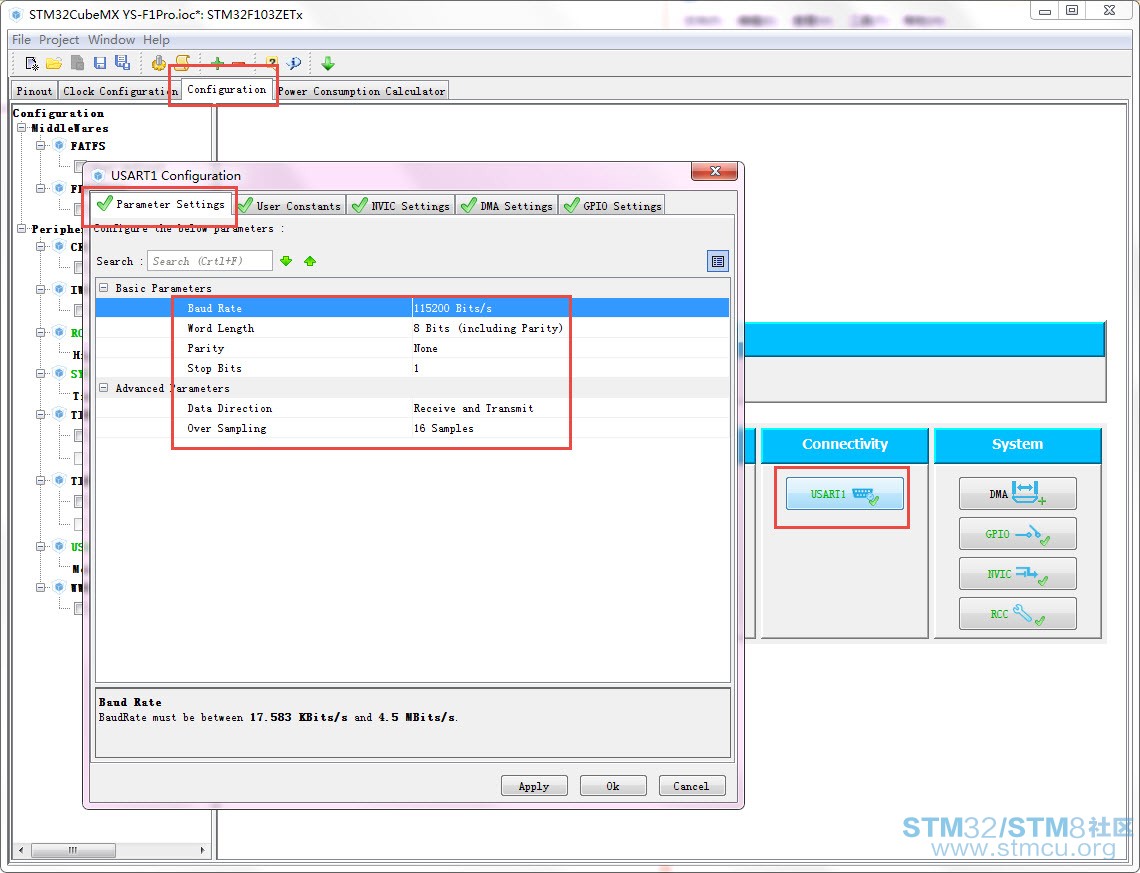Click the Generate Code gear icon
This screenshot has height=873, width=1140.
(158, 63)
